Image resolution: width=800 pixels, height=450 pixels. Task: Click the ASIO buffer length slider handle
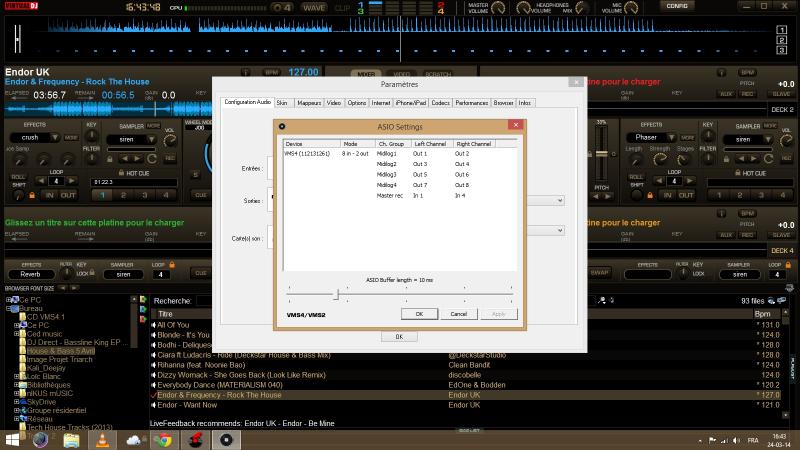(336, 294)
